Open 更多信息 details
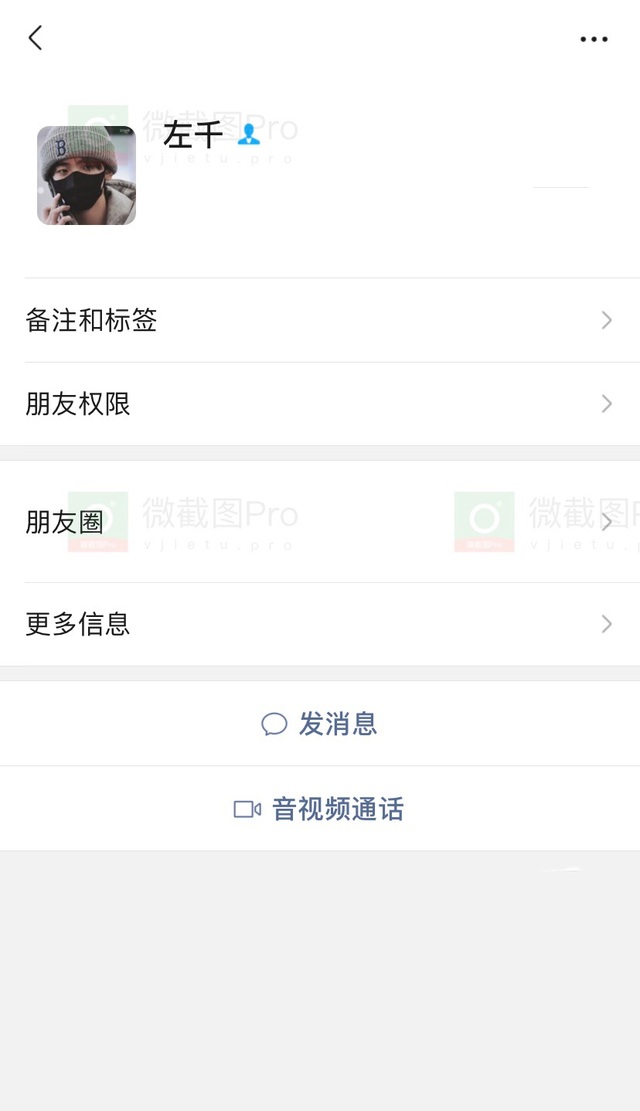The width and height of the screenshot is (640, 1111). [x=320, y=624]
